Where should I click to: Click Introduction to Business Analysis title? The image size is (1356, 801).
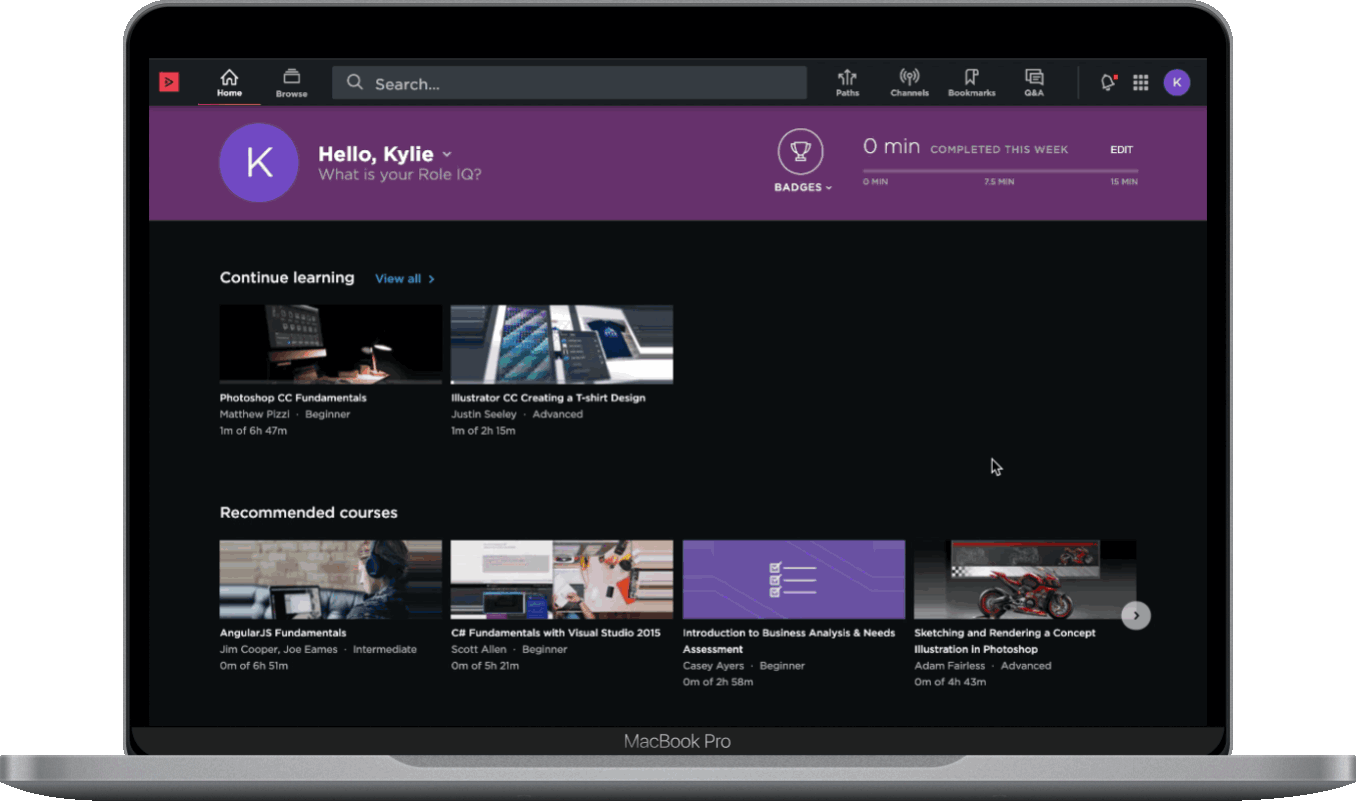coord(789,641)
